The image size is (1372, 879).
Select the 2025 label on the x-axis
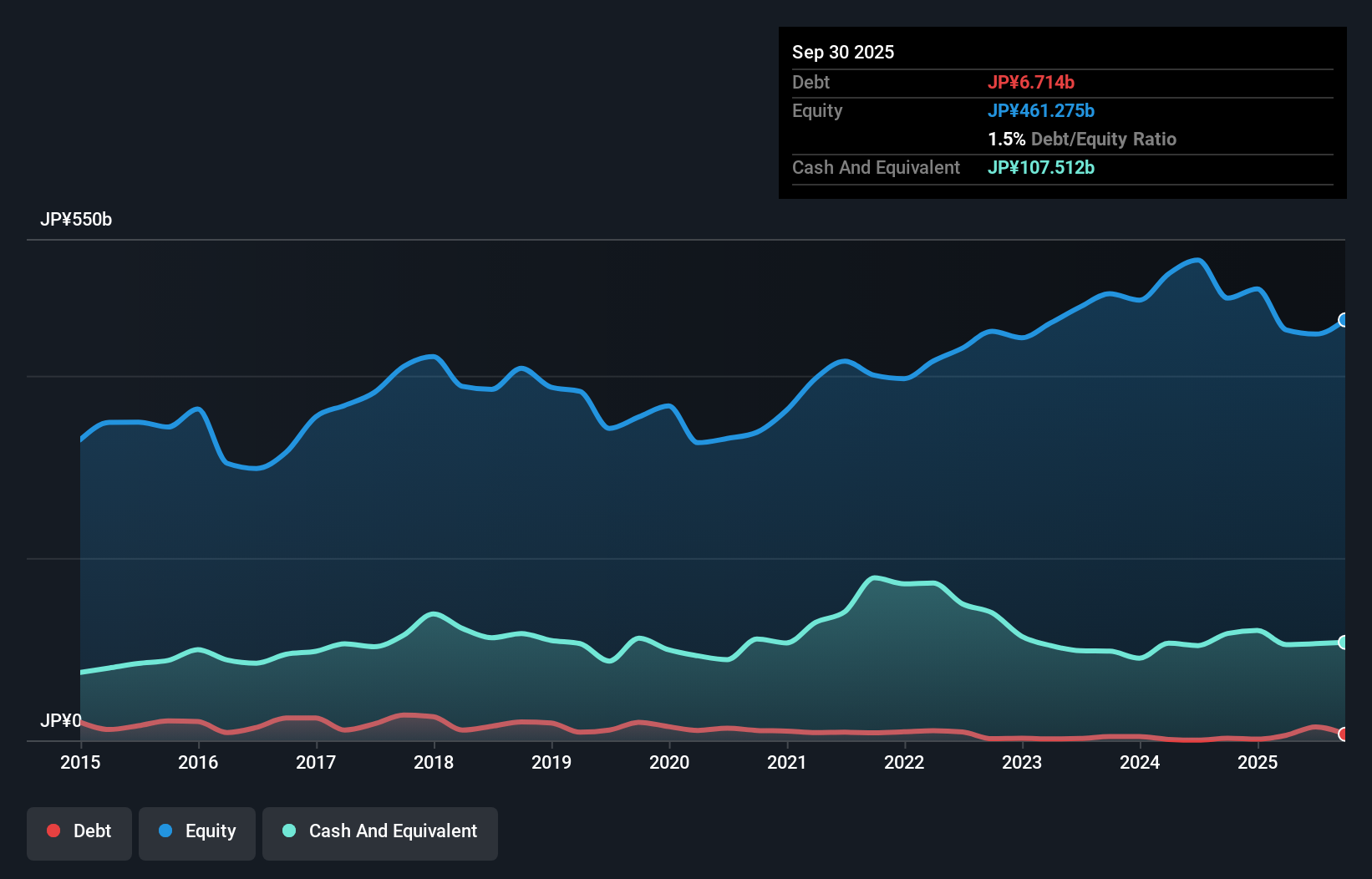pyautogui.click(x=1258, y=762)
